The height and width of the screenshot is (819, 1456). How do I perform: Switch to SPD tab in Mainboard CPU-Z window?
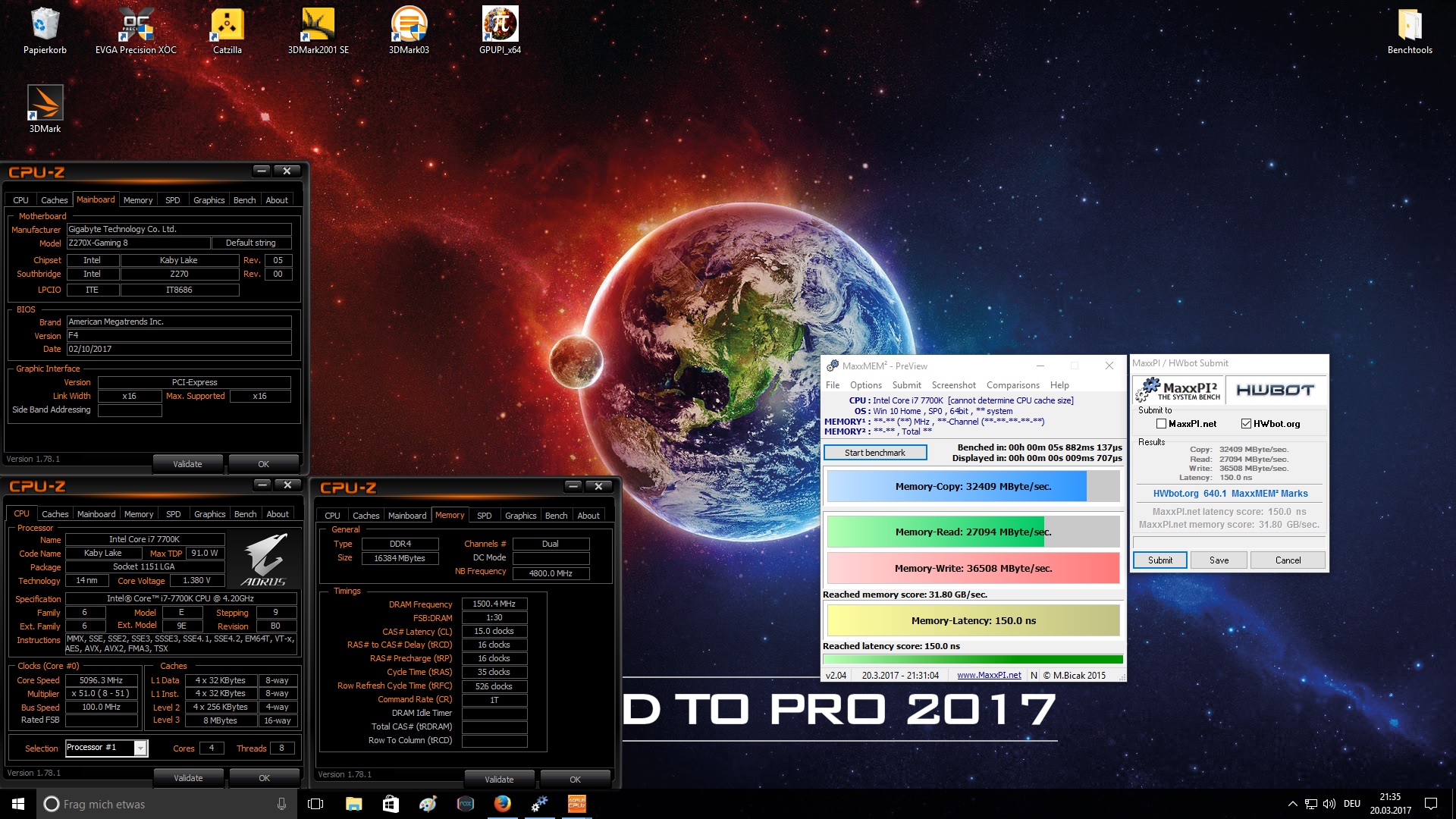[x=173, y=200]
